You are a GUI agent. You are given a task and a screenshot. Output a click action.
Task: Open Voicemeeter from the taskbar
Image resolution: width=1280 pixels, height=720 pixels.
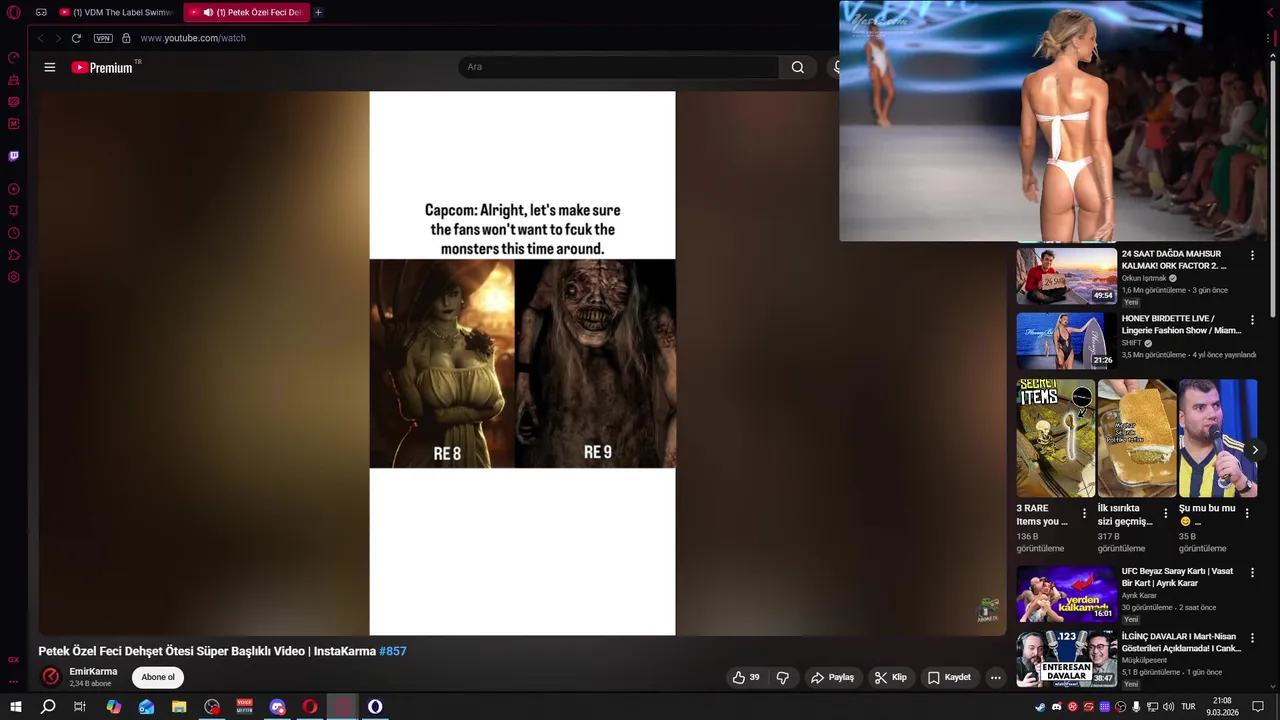[x=245, y=707]
